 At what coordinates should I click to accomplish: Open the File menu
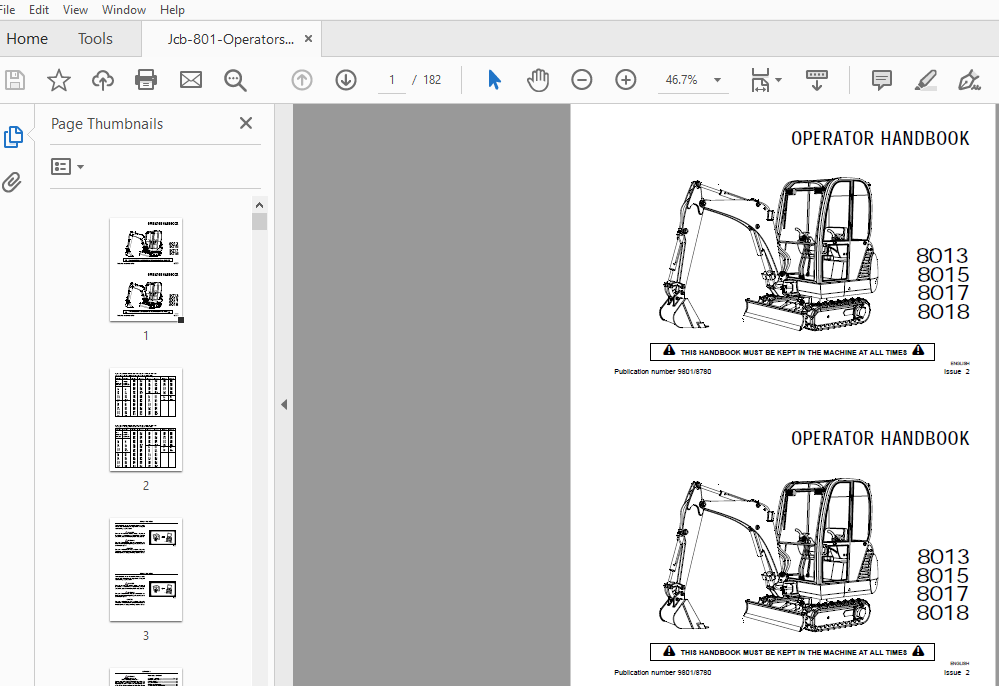(x=6, y=10)
